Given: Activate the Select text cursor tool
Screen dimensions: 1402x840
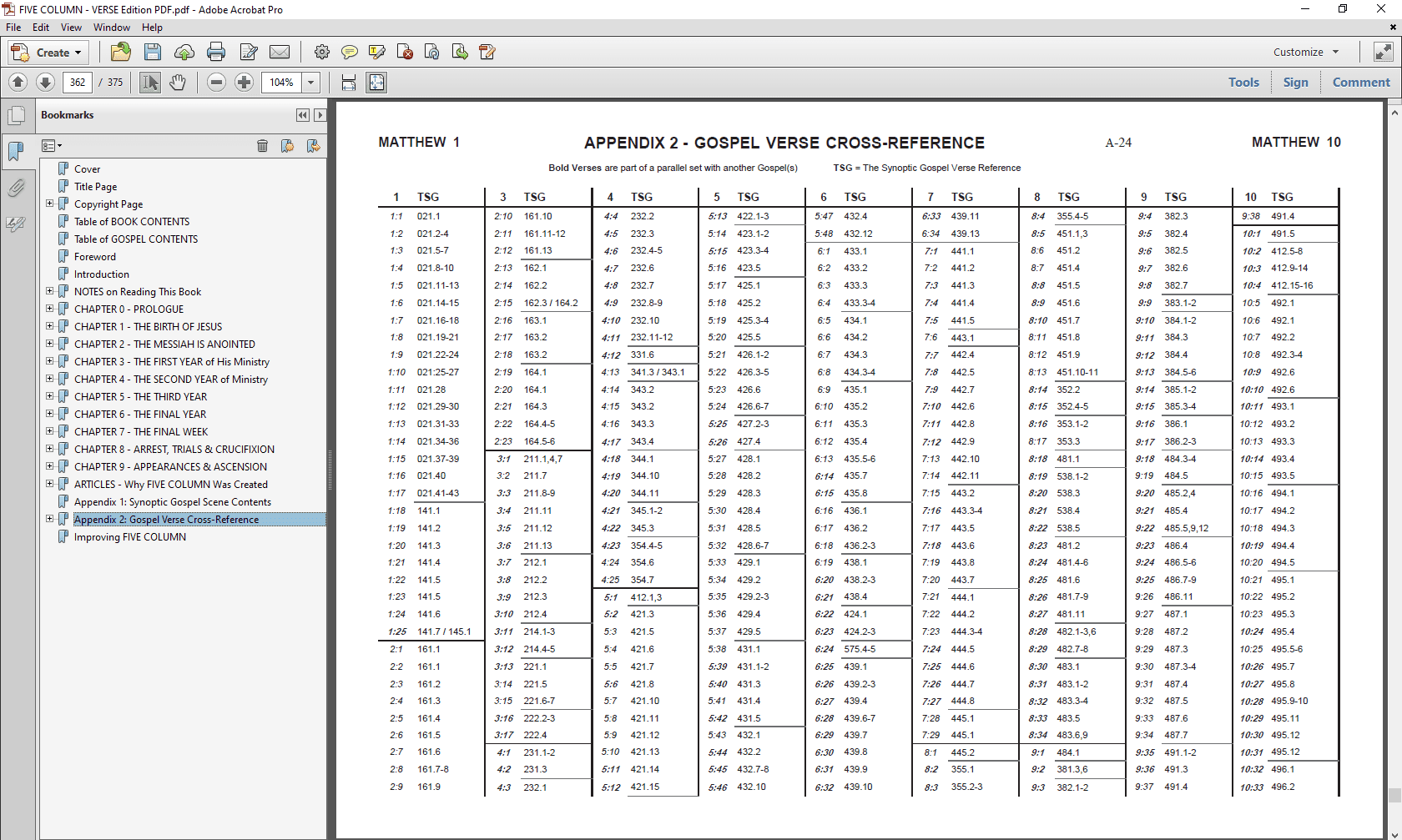Looking at the screenshot, I should click(x=150, y=82).
